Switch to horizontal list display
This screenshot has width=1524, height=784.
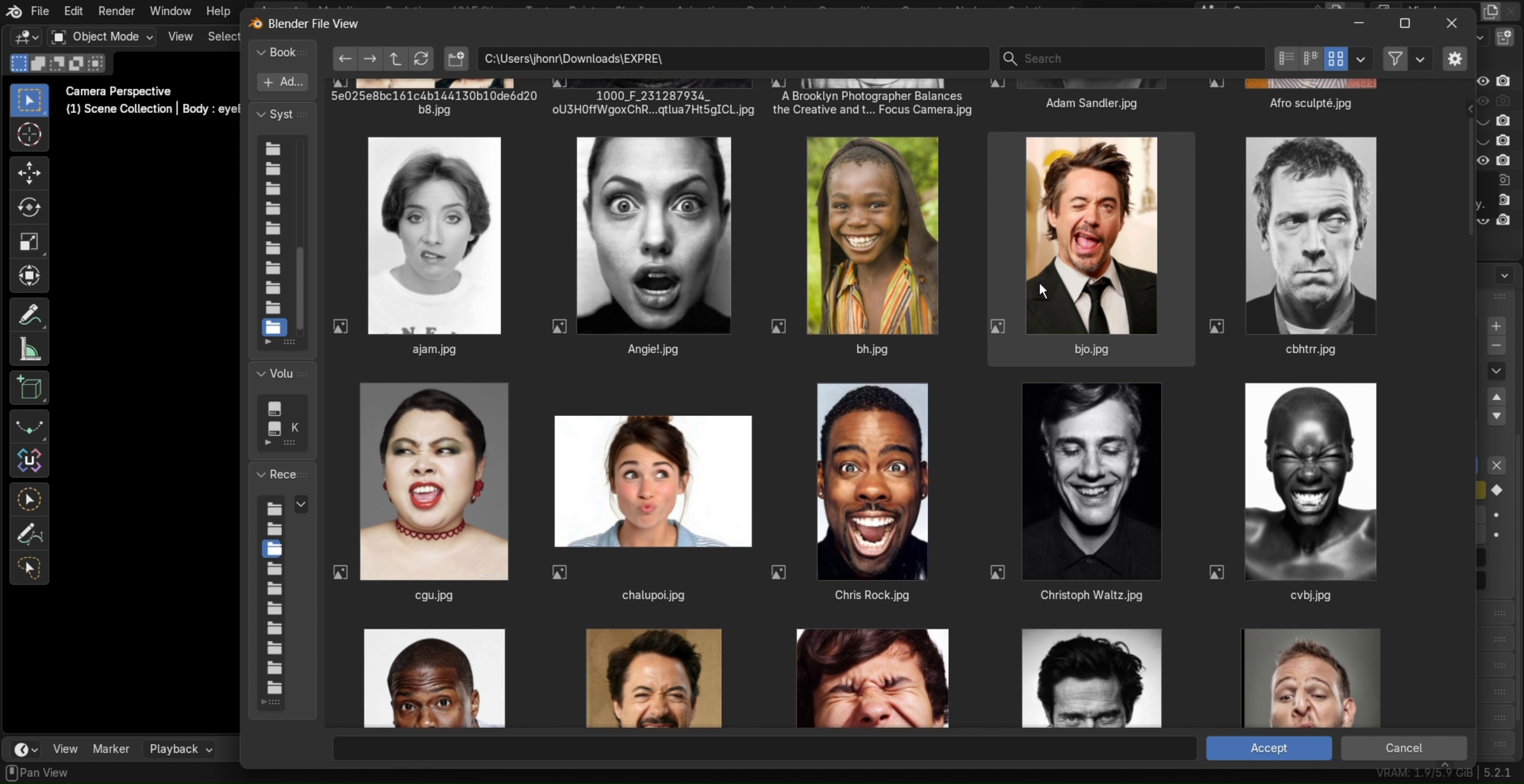(x=1311, y=59)
